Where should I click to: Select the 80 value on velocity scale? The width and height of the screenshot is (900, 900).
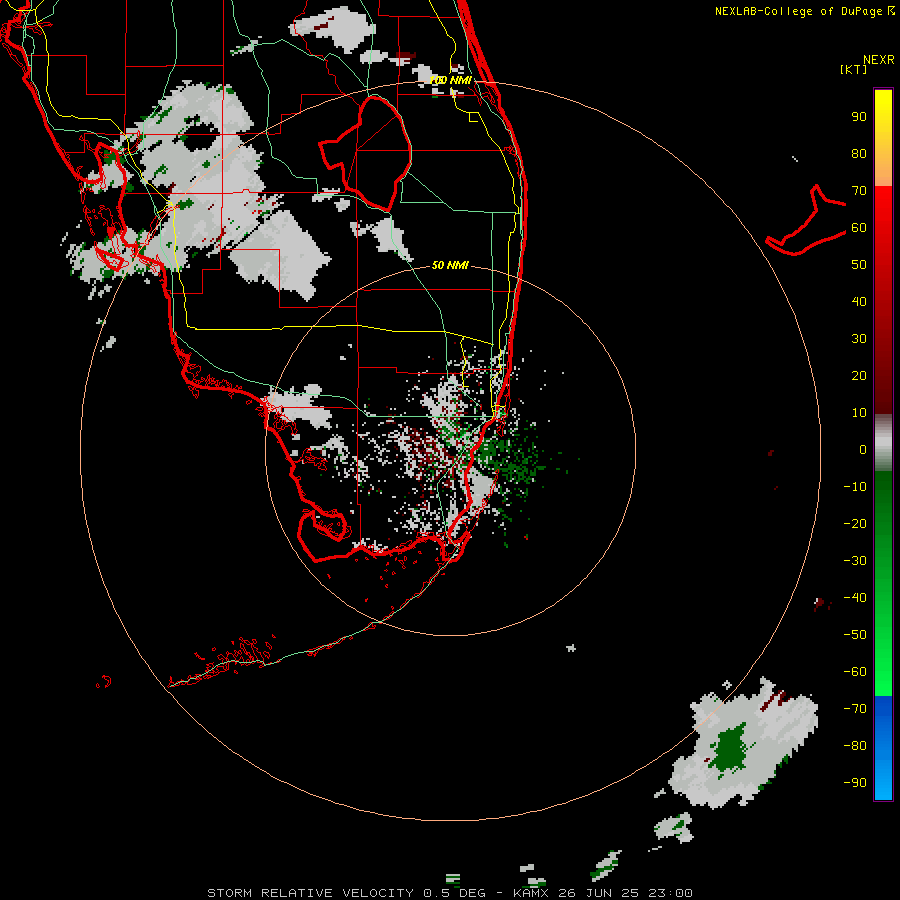859,154
